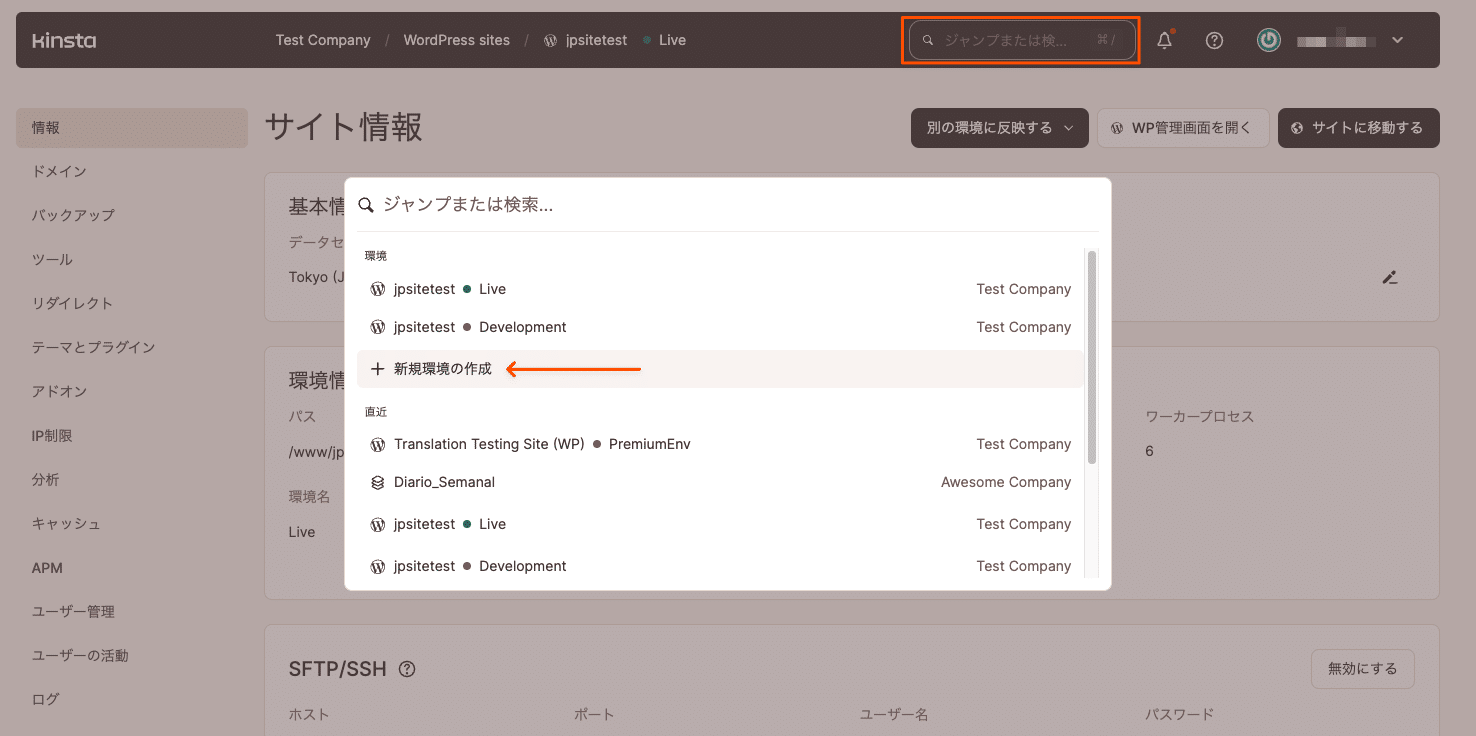Click the plus icon for new environment
This screenshot has width=1476, height=736.
(377, 369)
